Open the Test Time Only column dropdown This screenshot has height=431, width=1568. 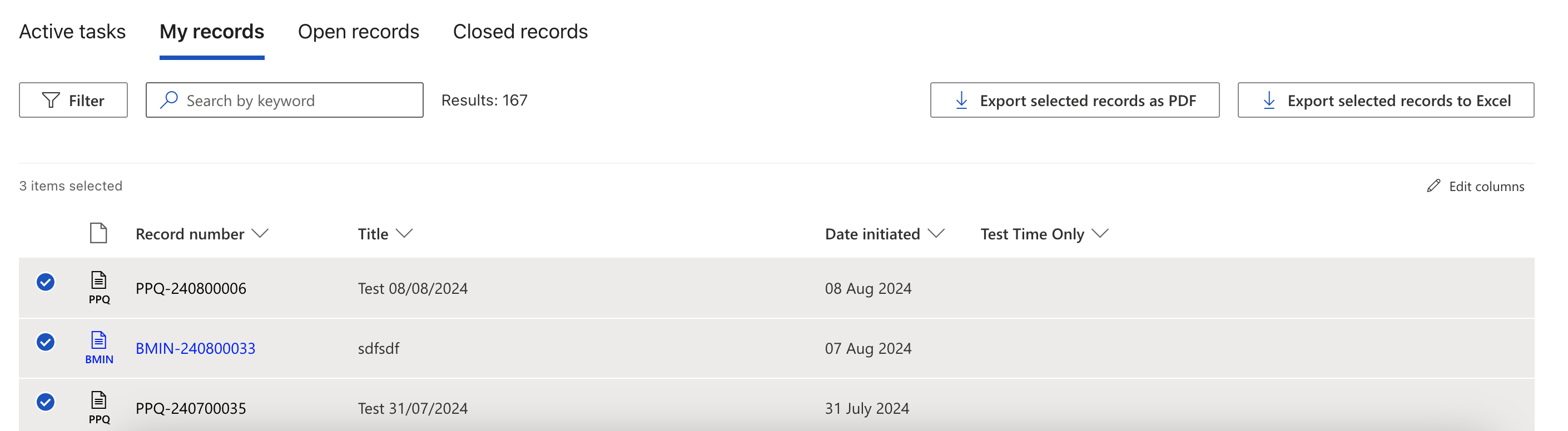pyautogui.click(x=1100, y=233)
